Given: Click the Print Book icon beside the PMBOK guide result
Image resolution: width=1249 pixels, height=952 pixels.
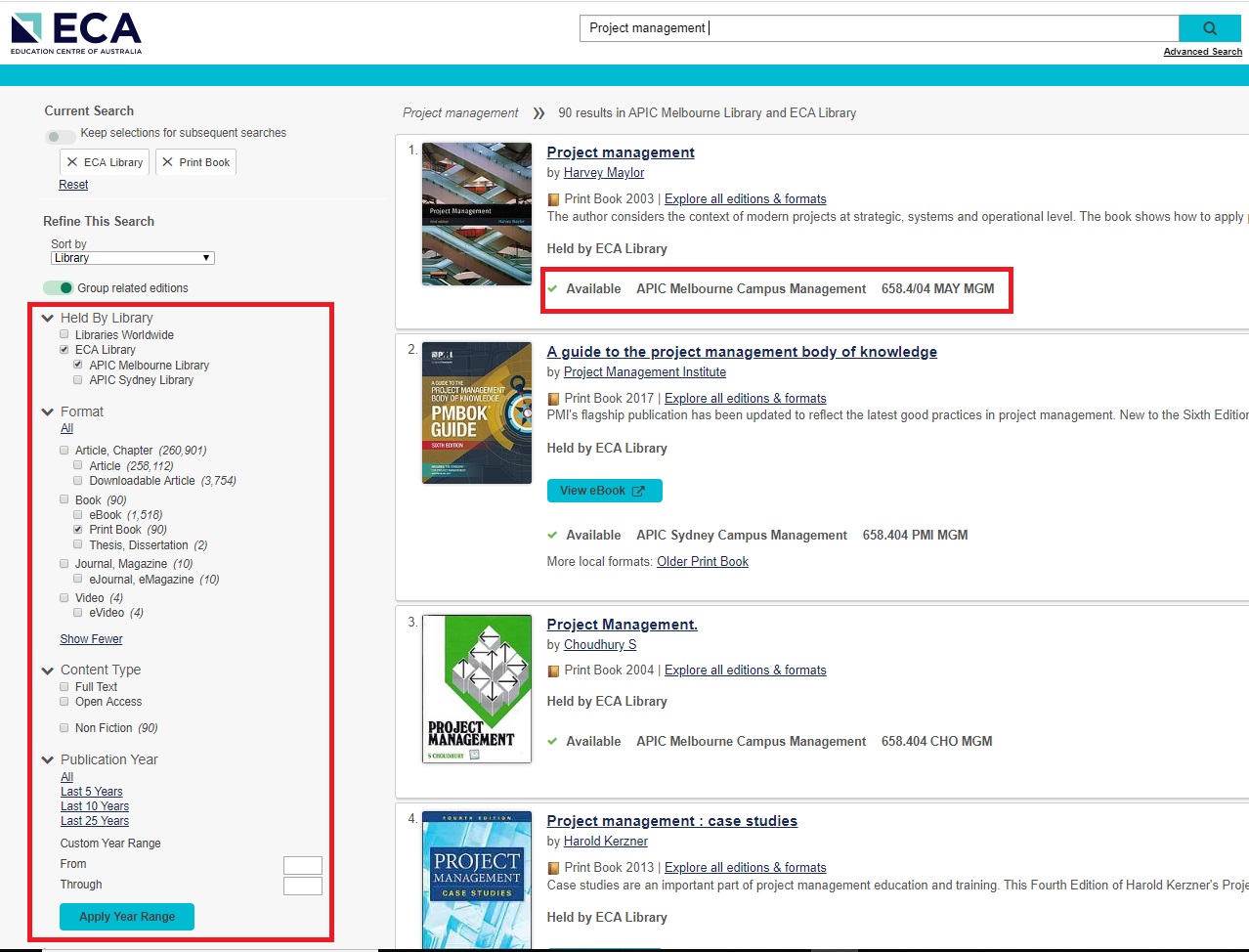Looking at the screenshot, I should 554,398.
